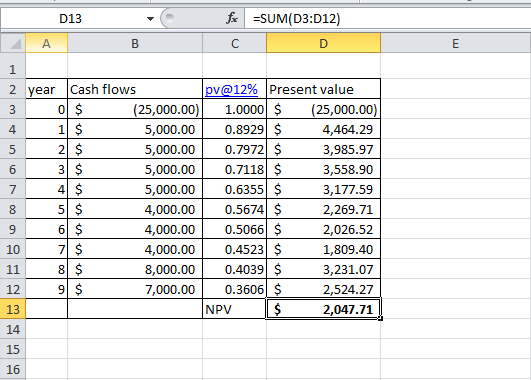Click the year cell containing 9
The width and height of the screenshot is (531, 380).
46,289
